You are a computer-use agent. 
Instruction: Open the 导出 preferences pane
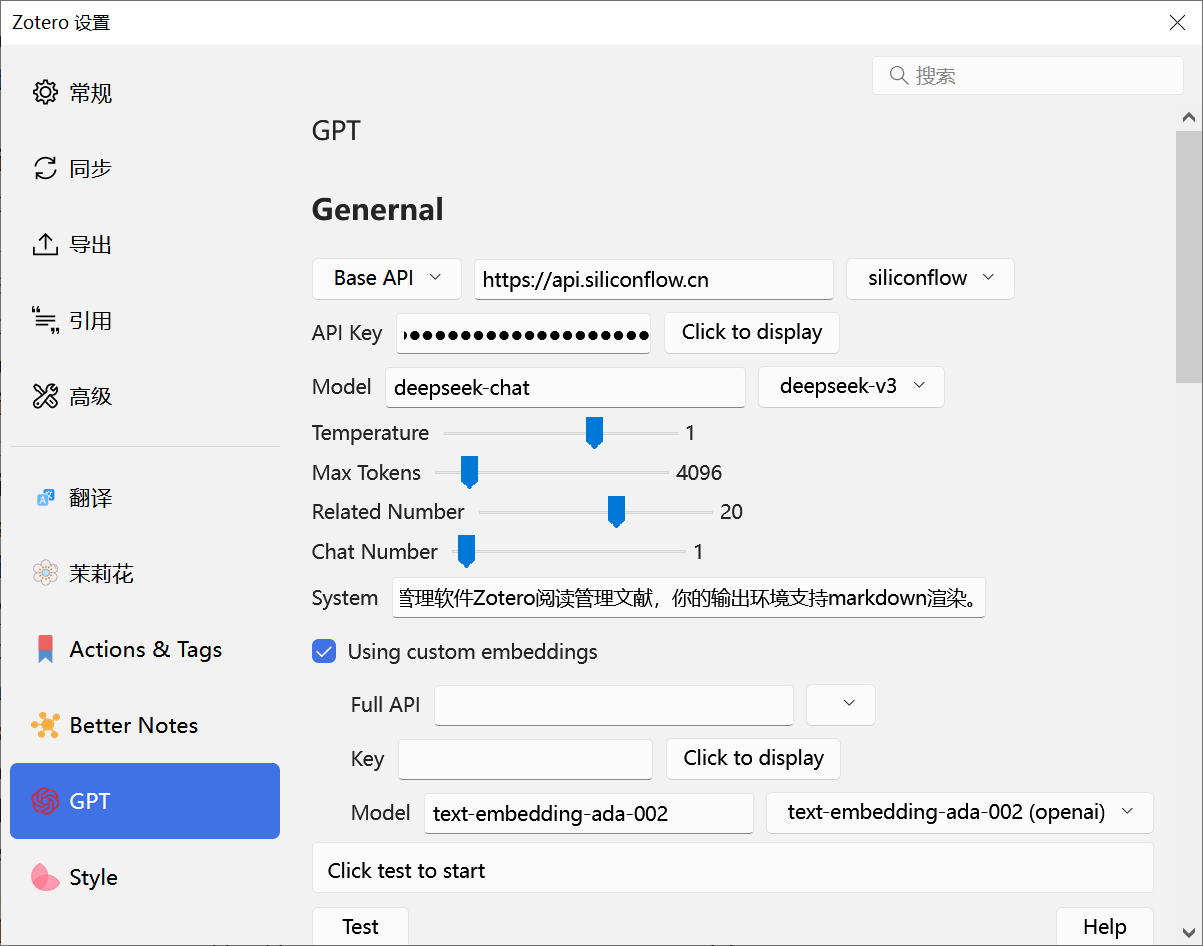145,245
